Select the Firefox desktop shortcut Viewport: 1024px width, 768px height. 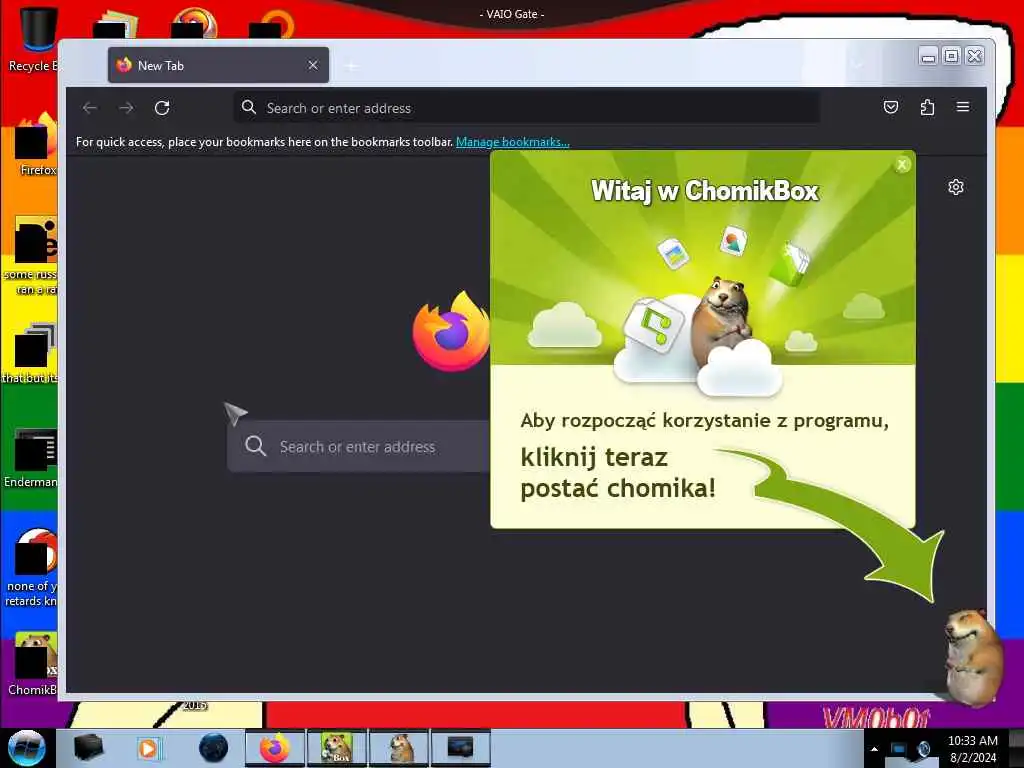(36, 144)
